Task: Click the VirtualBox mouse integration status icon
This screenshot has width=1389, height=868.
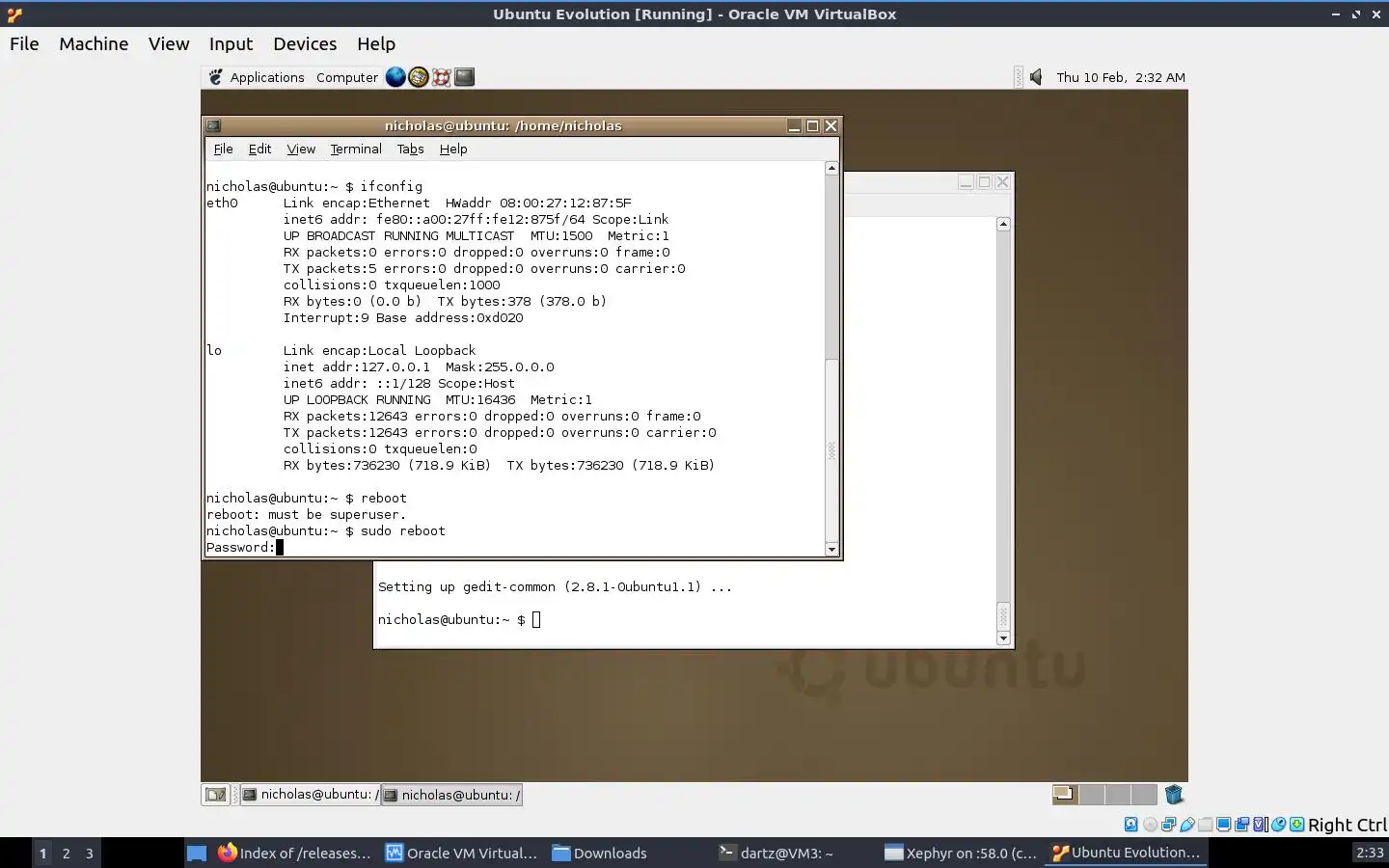Action: tap(1279, 825)
